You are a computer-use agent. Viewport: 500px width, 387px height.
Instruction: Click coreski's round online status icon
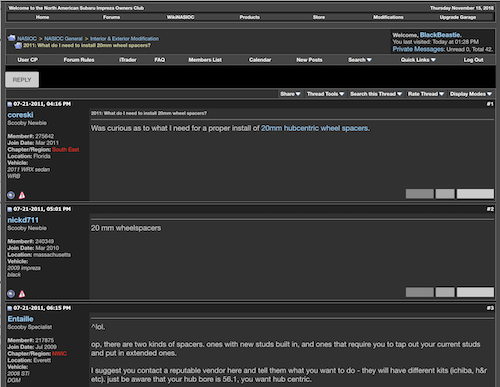11,195
